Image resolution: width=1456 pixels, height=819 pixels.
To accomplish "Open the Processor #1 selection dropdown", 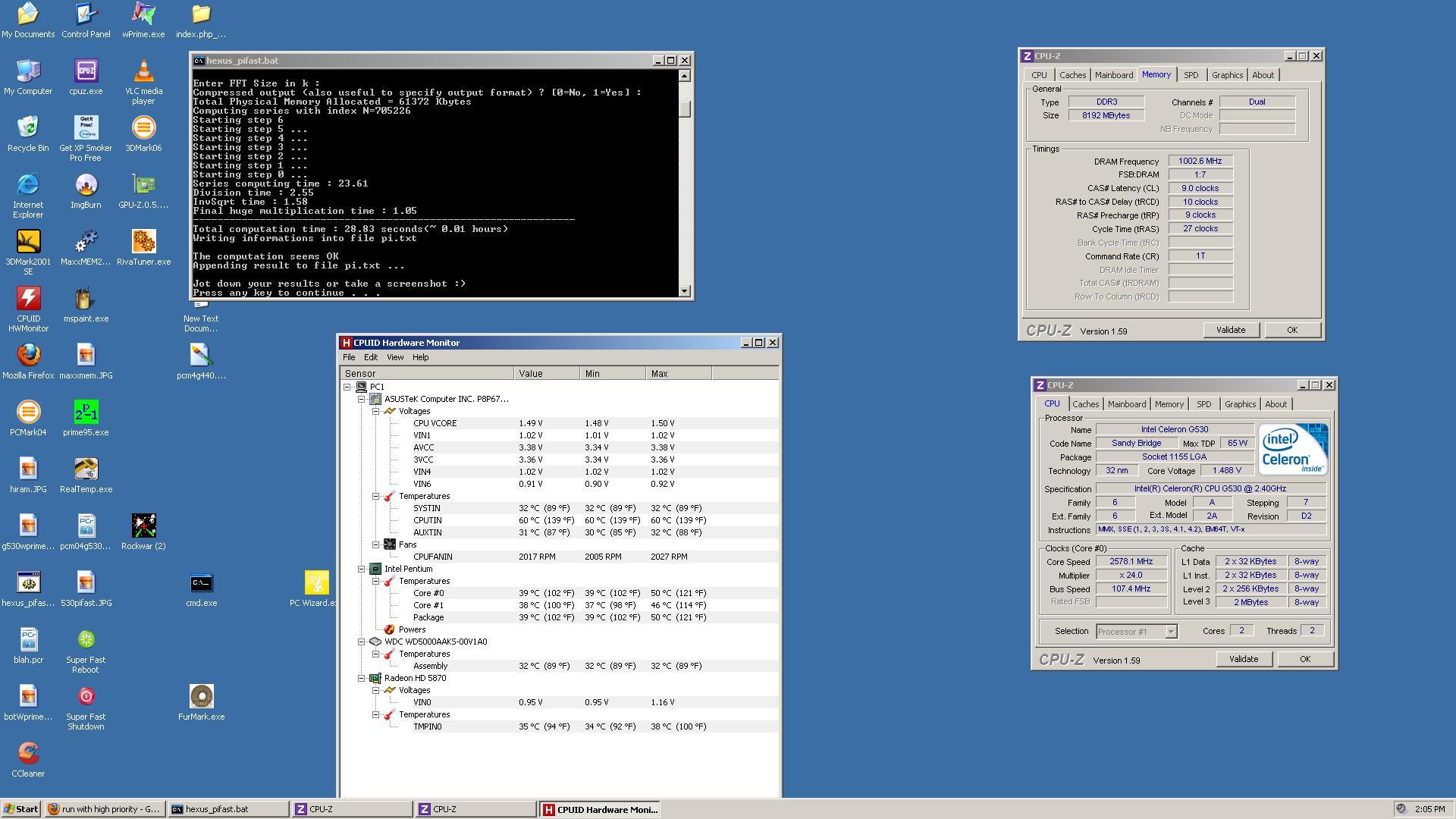I will (1171, 632).
